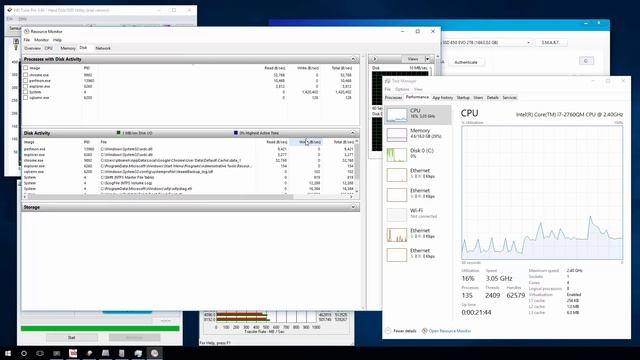Open the SSD 850 EVO drive dropdown

click(x=528, y=42)
